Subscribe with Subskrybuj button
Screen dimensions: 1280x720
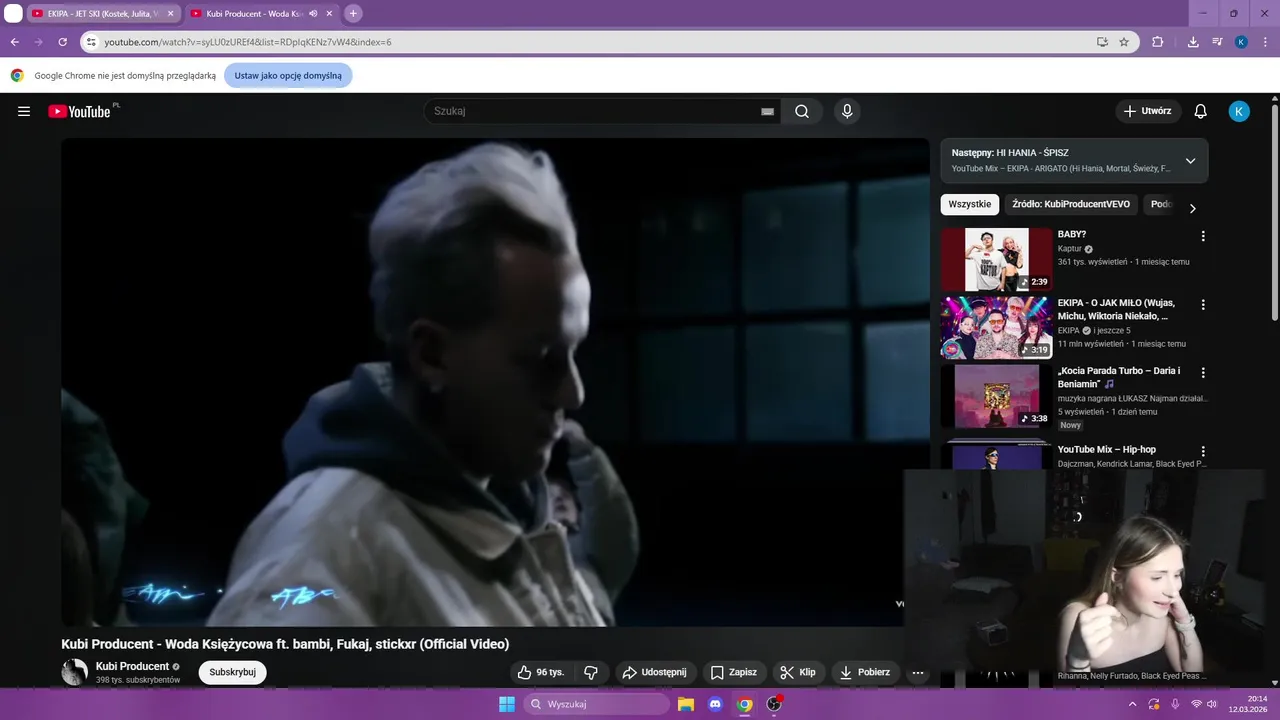point(232,672)
